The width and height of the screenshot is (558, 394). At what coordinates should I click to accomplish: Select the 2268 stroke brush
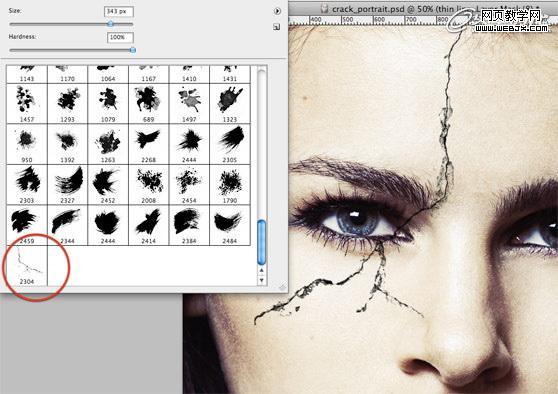149,144
